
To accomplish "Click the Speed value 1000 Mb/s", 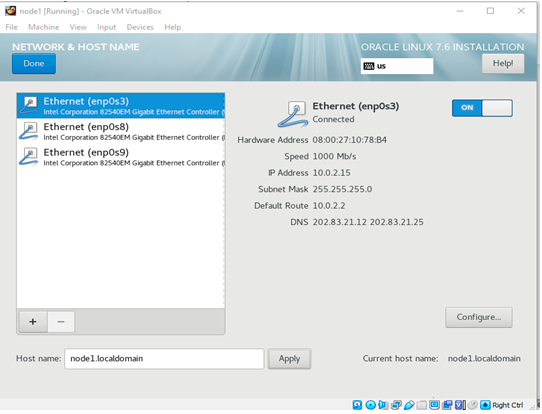I will tap(334, 157).
